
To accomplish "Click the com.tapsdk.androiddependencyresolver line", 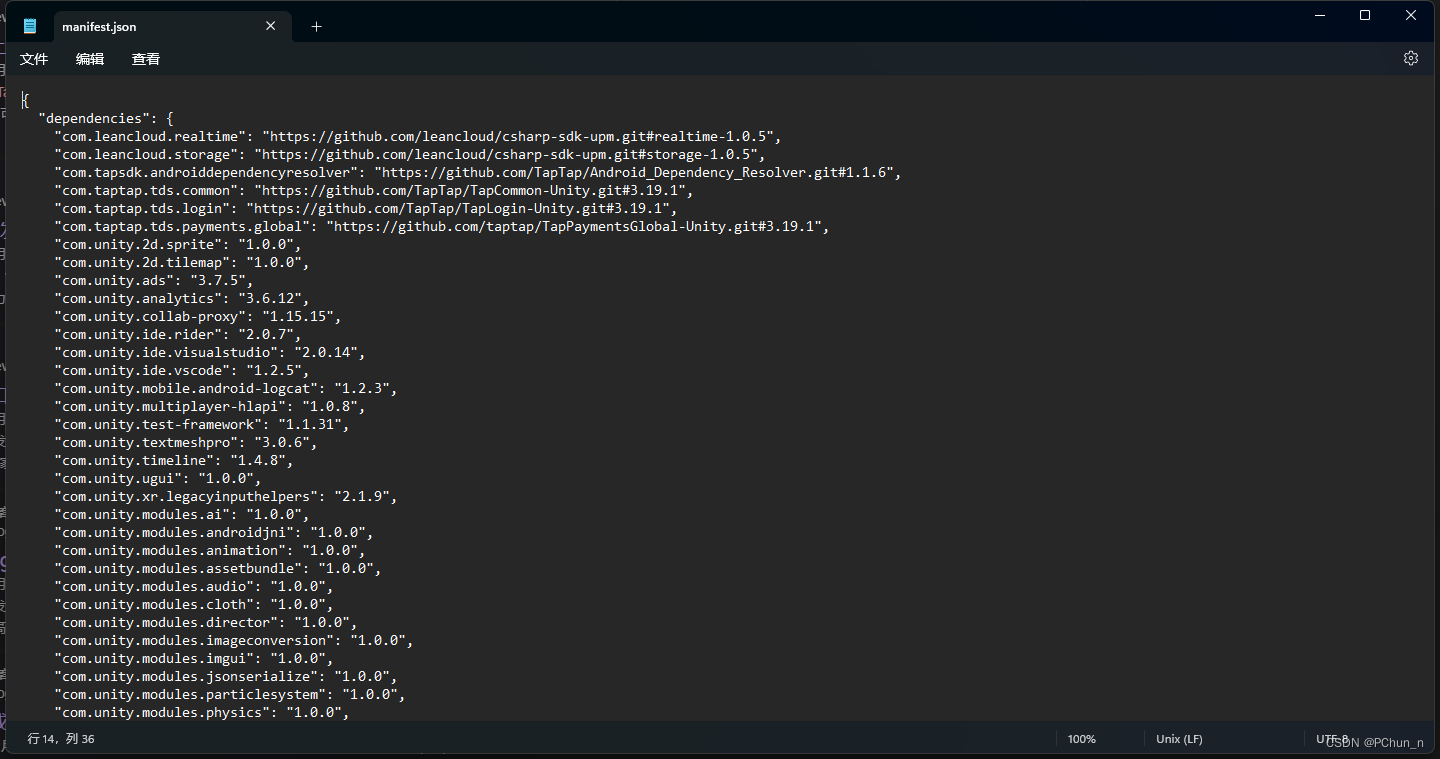I will [x=478, y=172].
